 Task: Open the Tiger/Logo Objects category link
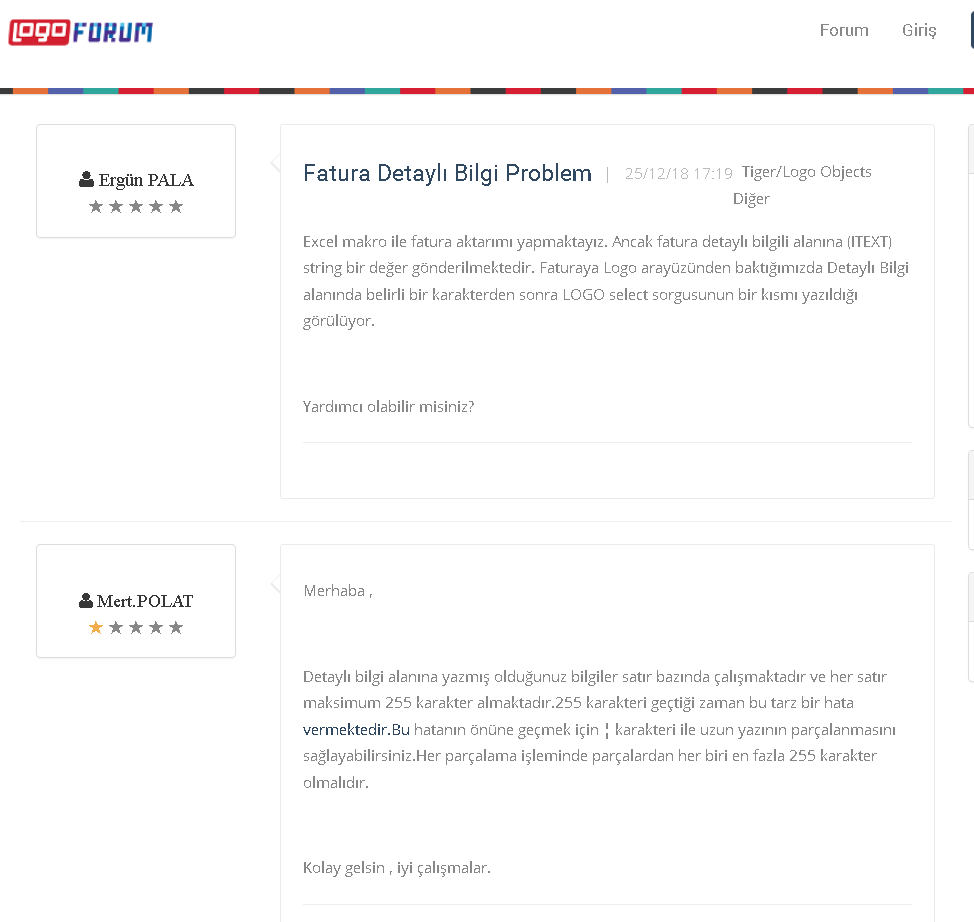pos(806,172)
